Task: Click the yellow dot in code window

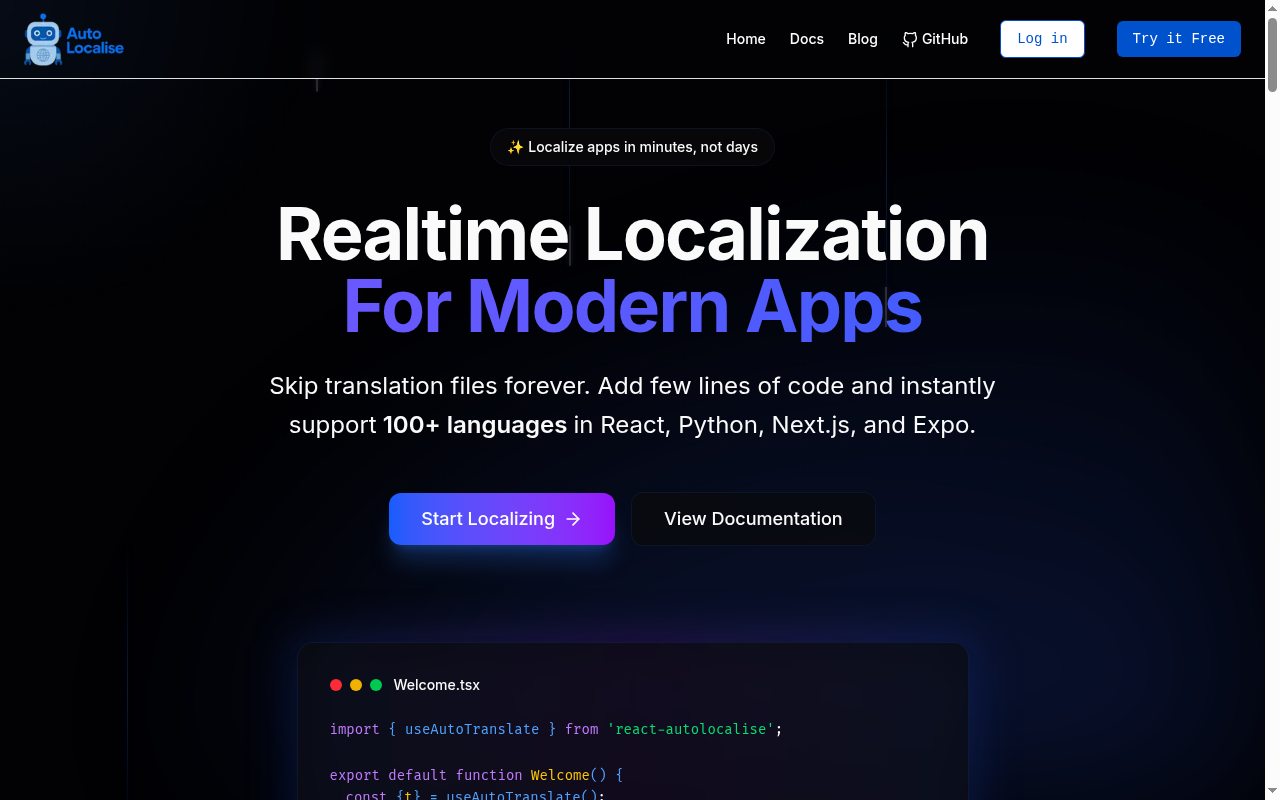Action: 356,685
